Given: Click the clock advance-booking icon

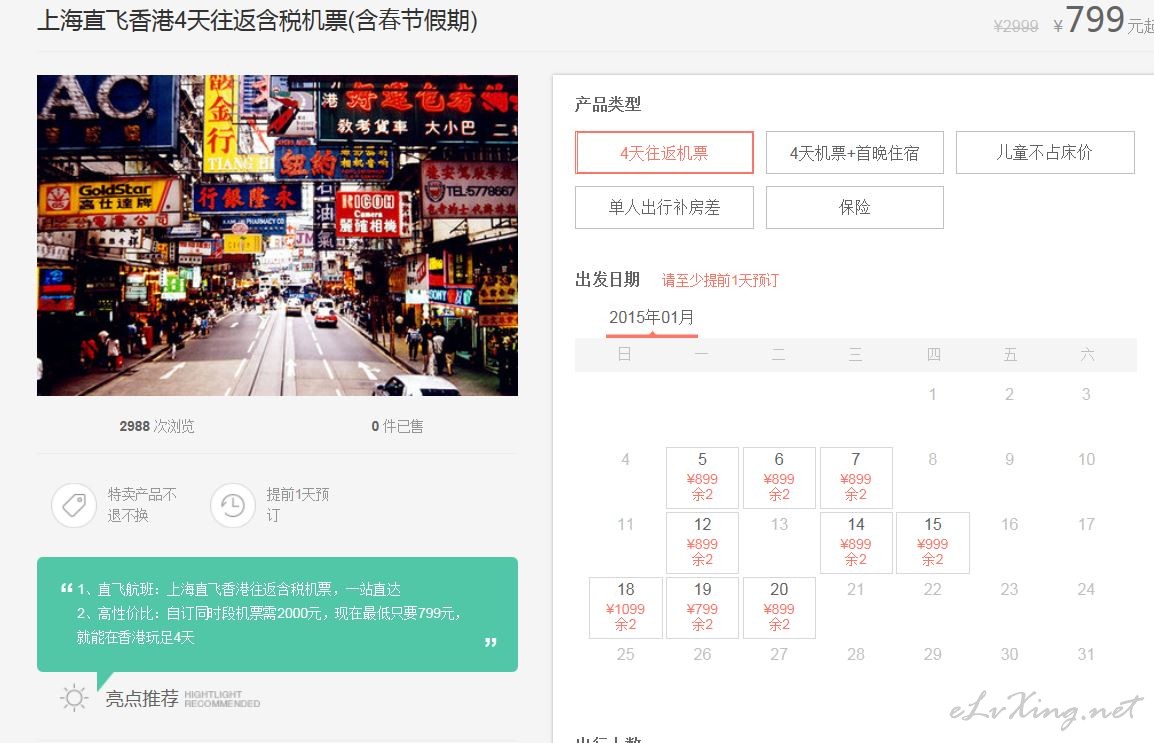Looking at the screenshot, I should [233, 505].
